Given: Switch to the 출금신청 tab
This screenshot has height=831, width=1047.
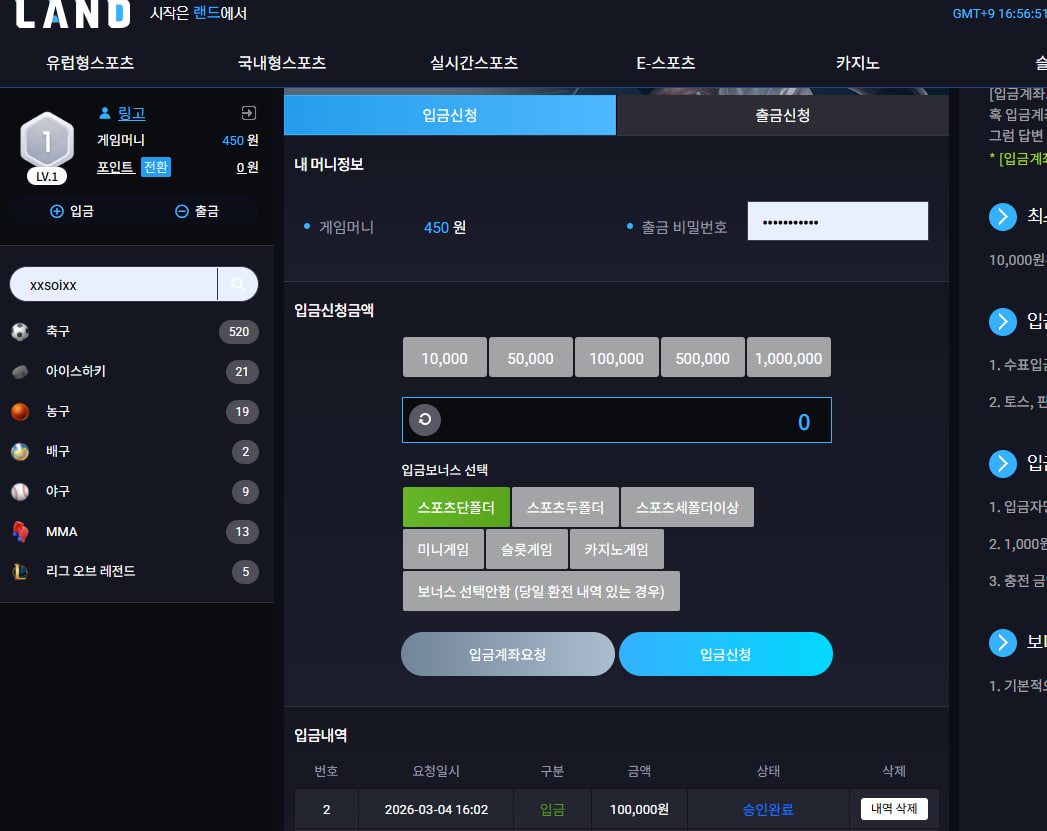Looking at the screenshot, I should point(783,115).
